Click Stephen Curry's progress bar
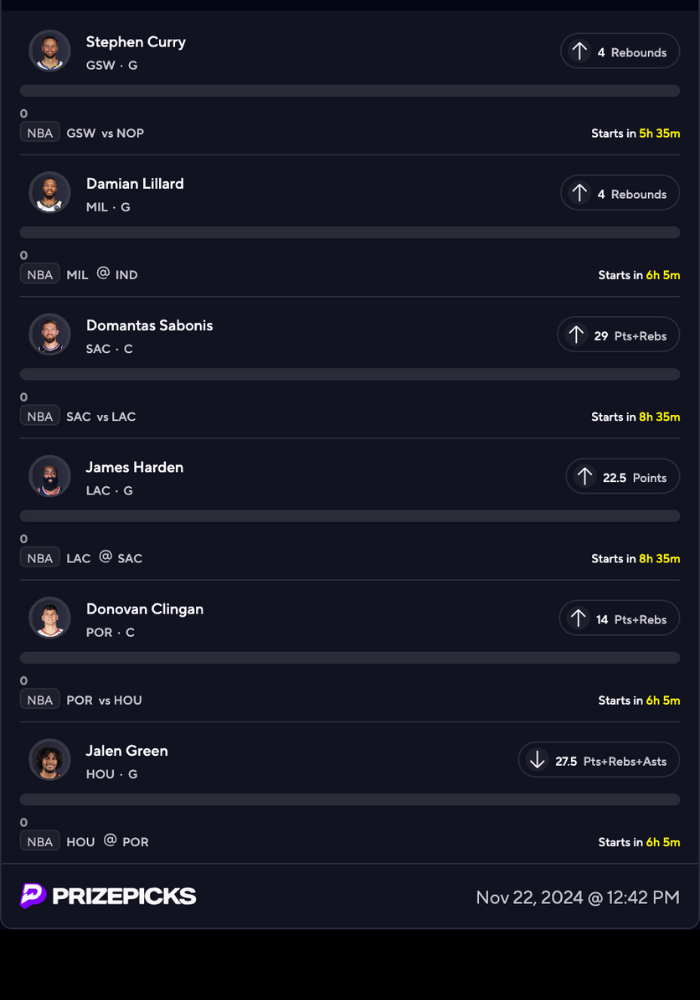 coord(350,91)
